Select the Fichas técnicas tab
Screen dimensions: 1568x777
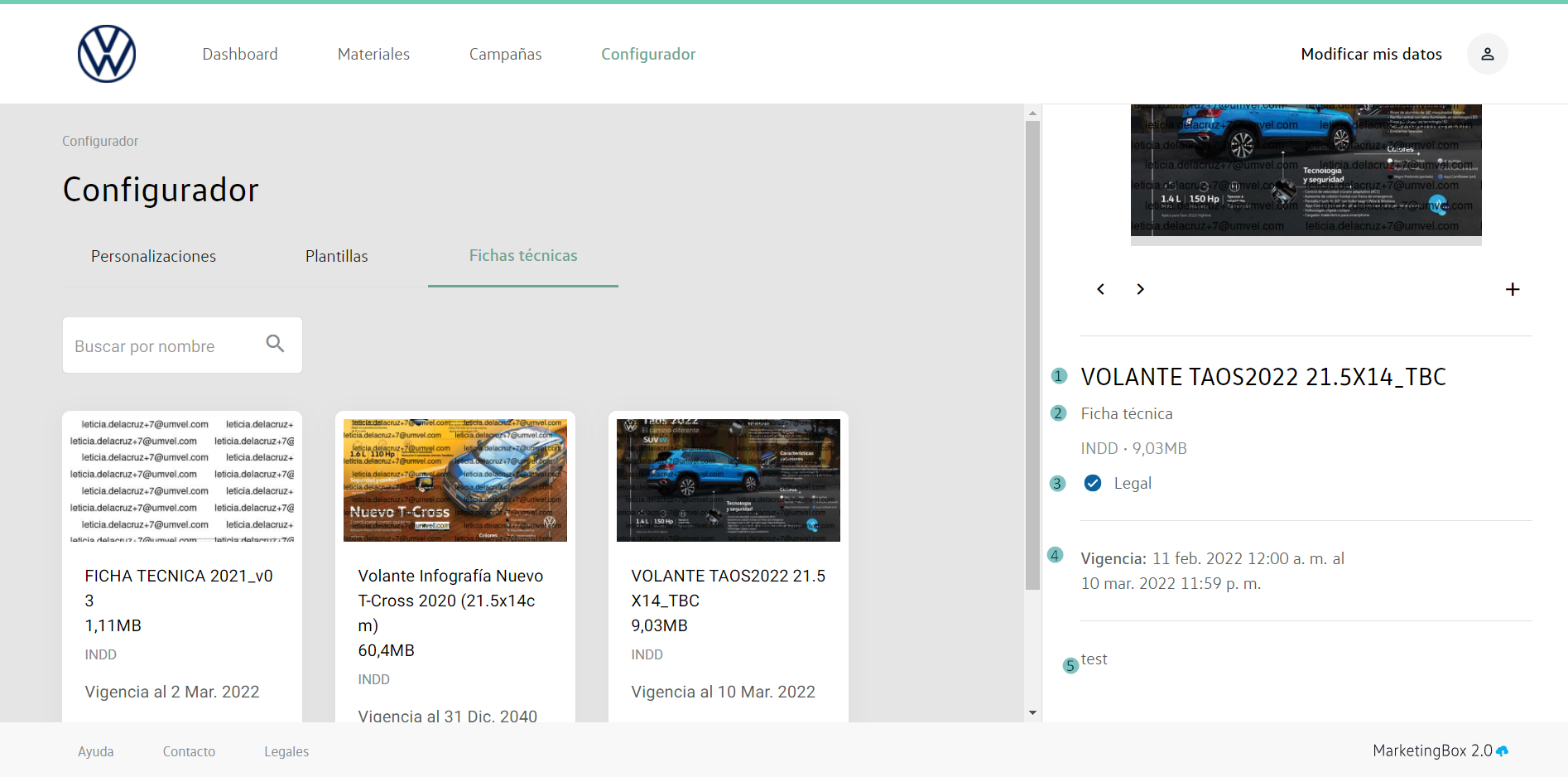[x=523, y=256]
